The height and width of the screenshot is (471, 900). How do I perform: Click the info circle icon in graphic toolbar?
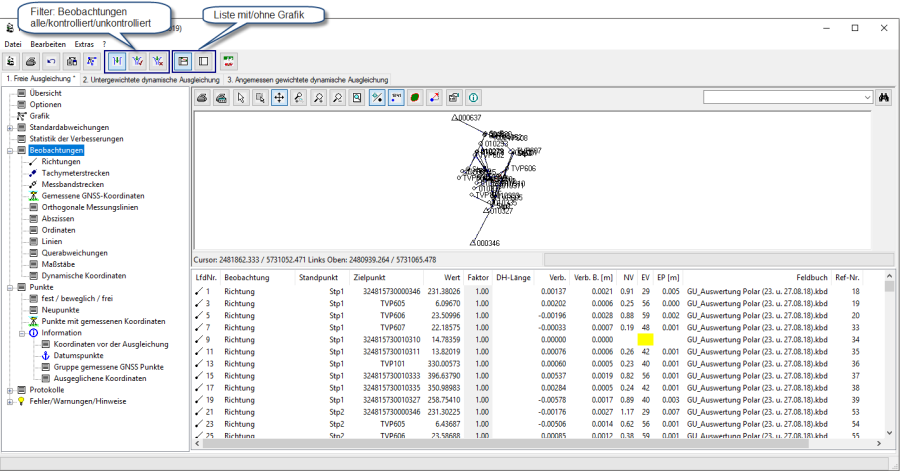(x=473, y=98)
